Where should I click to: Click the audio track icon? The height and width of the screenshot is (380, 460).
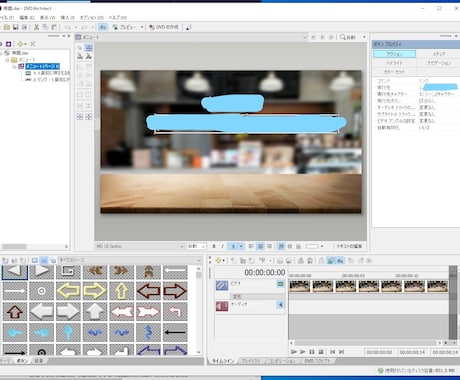[222, 306]
